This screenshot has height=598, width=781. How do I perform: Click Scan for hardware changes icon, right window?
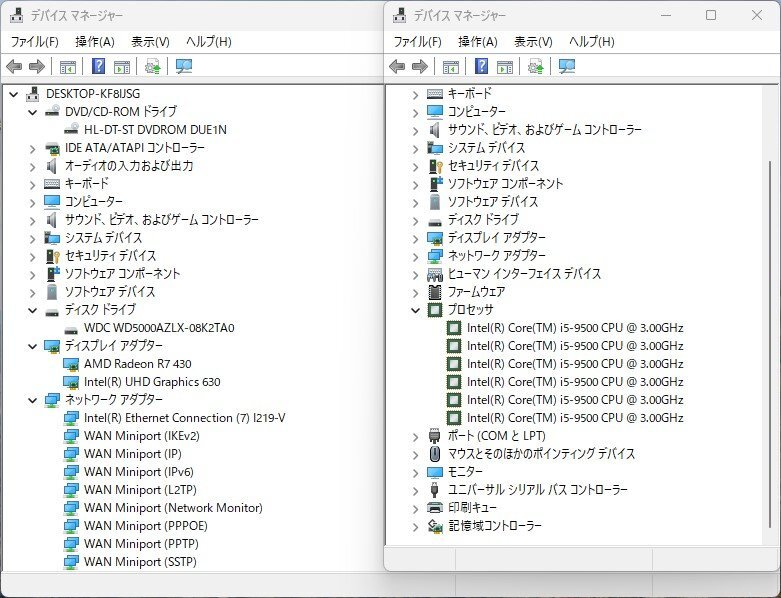pos(567,66)
